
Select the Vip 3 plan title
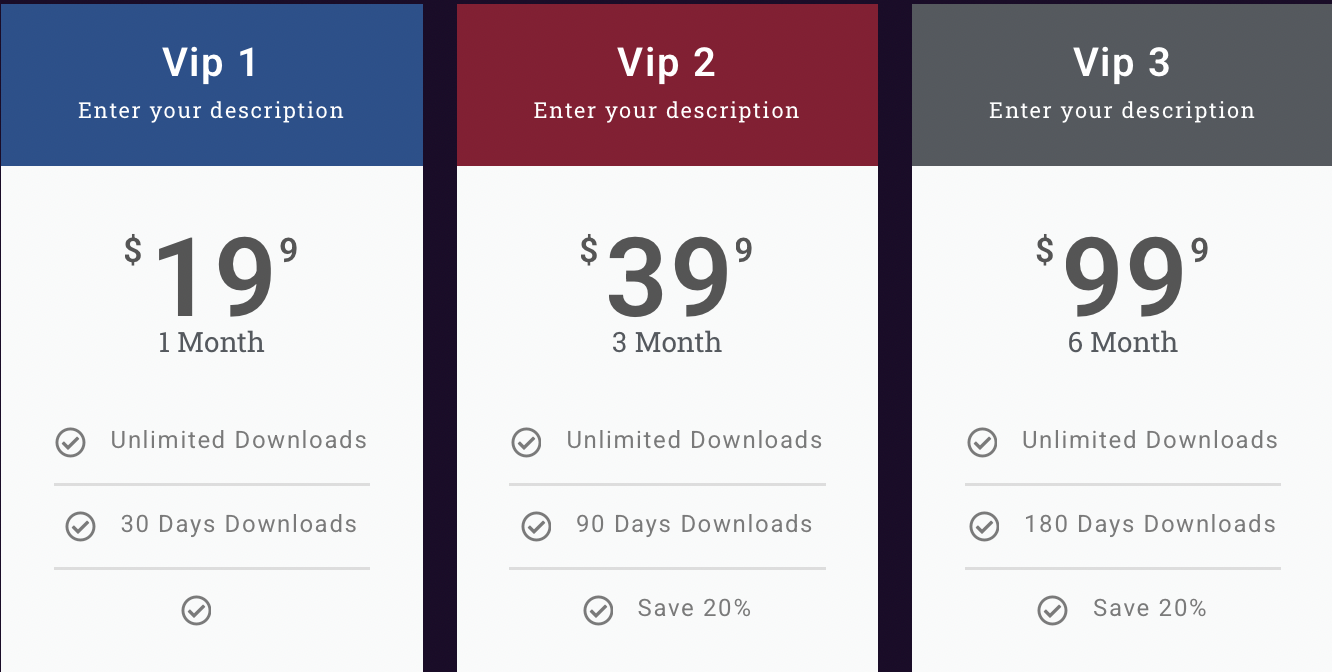(1122, 63)
